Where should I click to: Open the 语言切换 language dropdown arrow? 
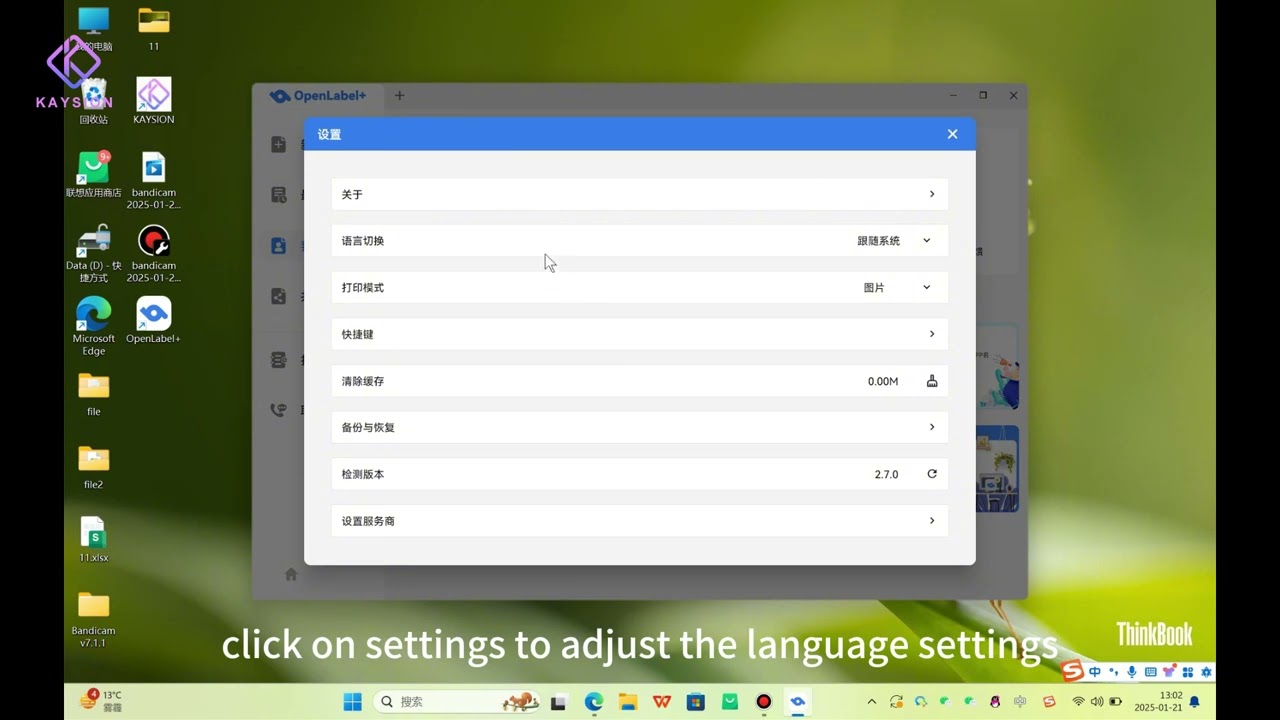pos(926,241)
